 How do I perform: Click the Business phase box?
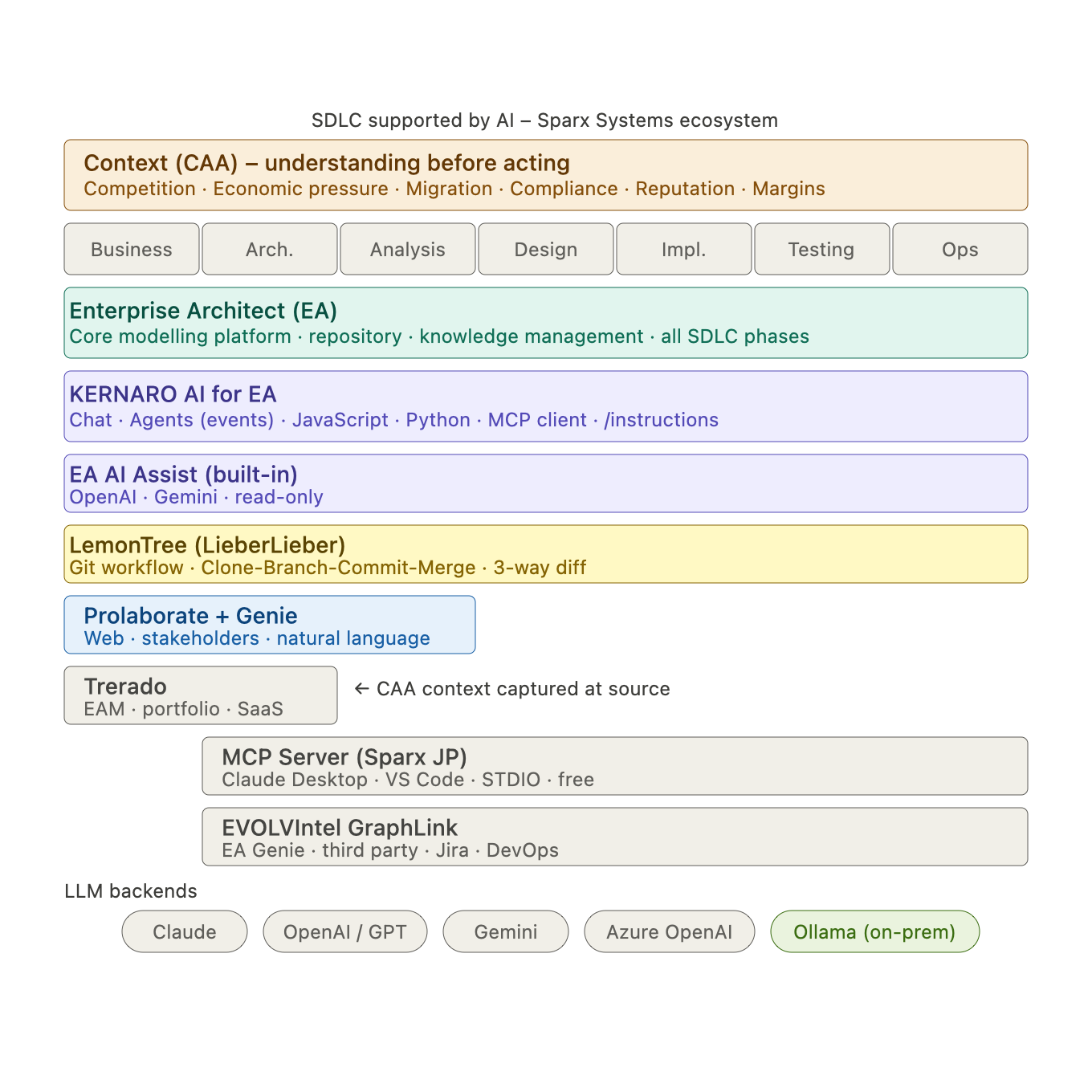132,249
